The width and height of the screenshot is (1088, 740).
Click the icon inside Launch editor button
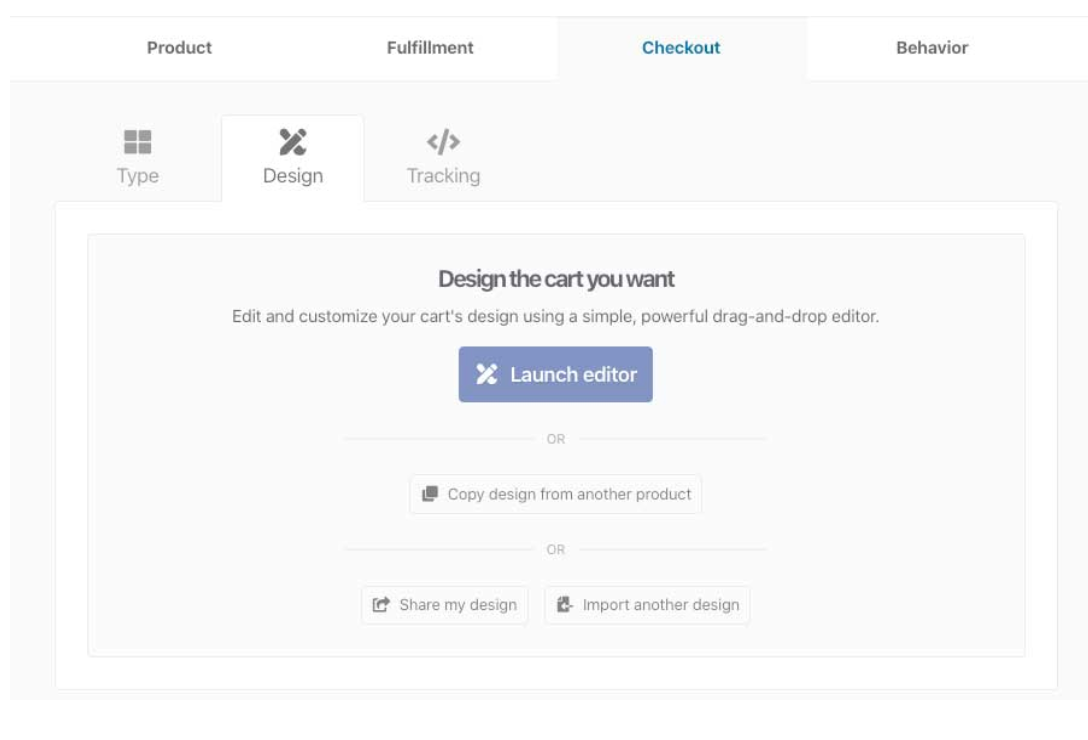click(486, 374)
